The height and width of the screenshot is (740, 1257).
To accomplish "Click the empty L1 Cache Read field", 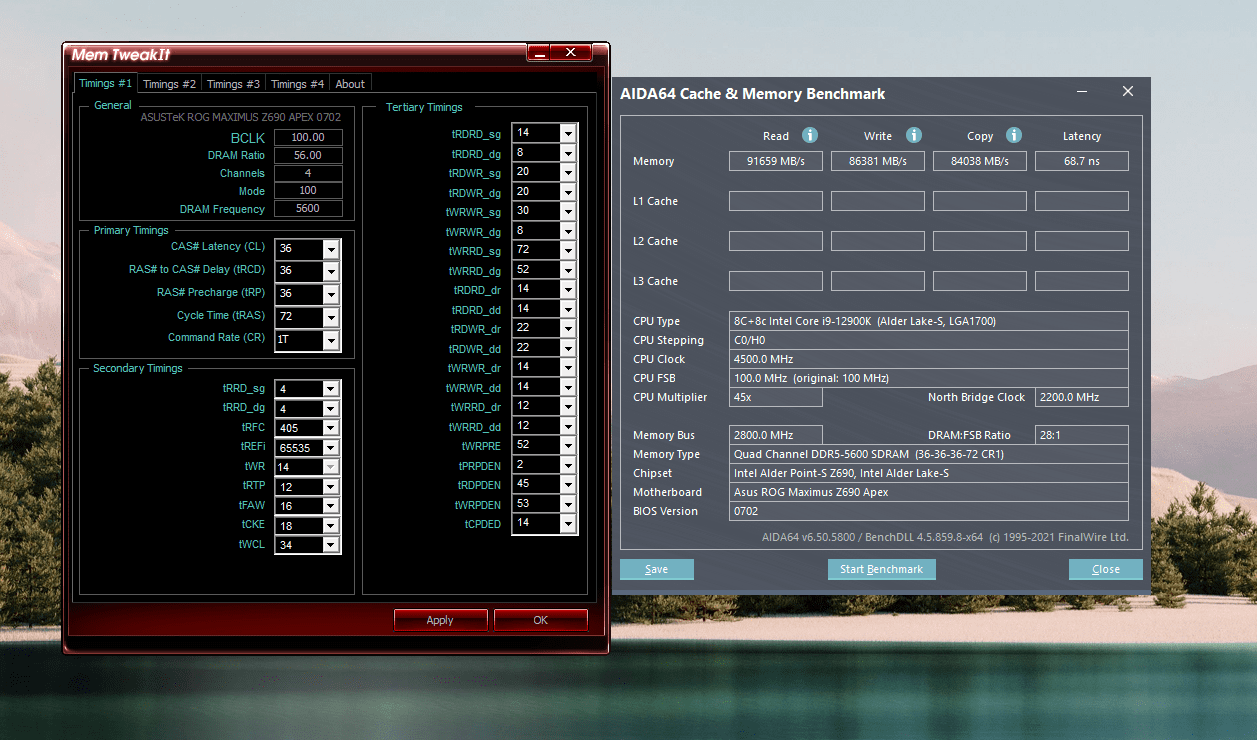I will click(x=776, y=201).
